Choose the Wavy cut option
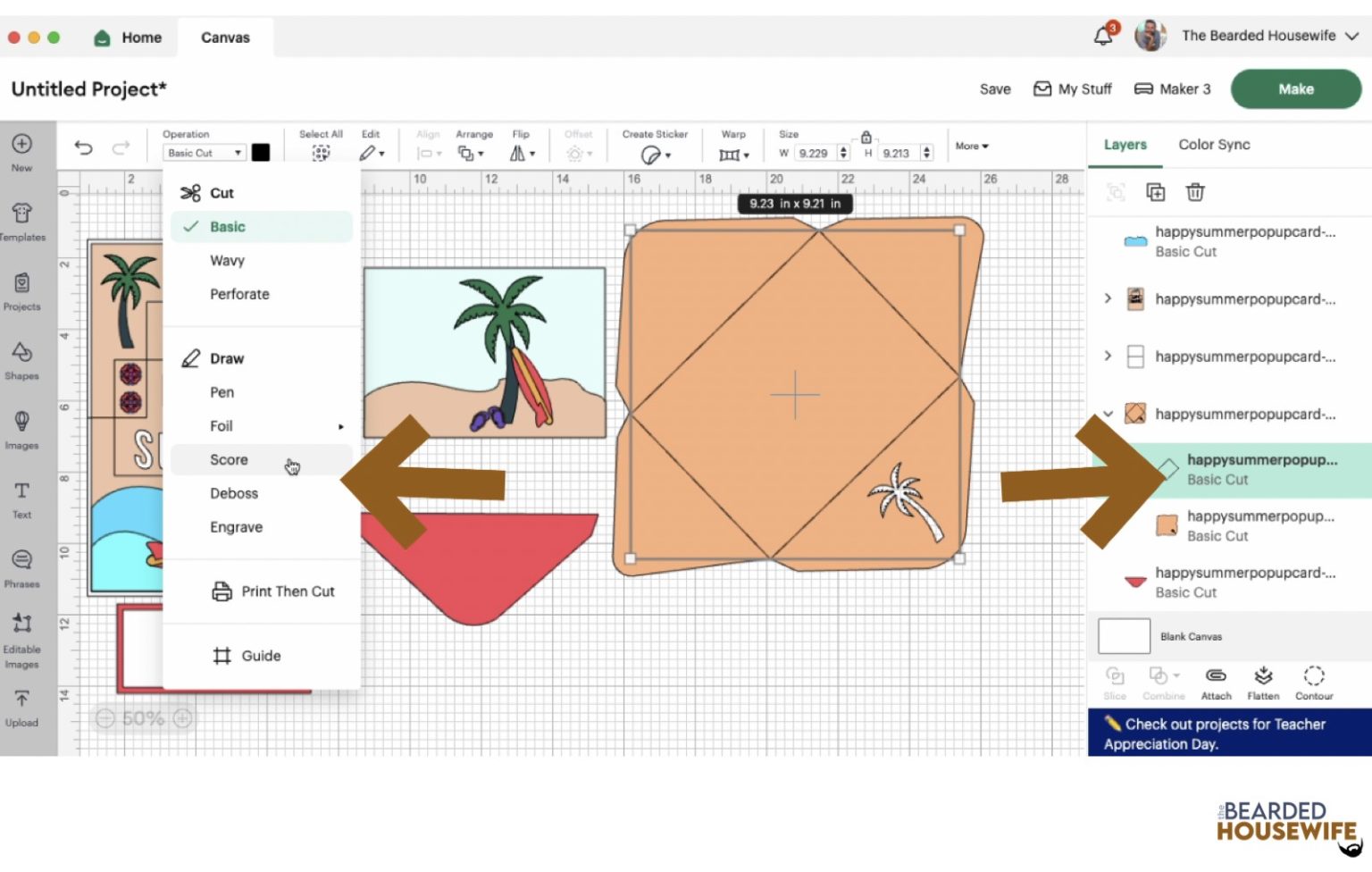 [227, 261]
